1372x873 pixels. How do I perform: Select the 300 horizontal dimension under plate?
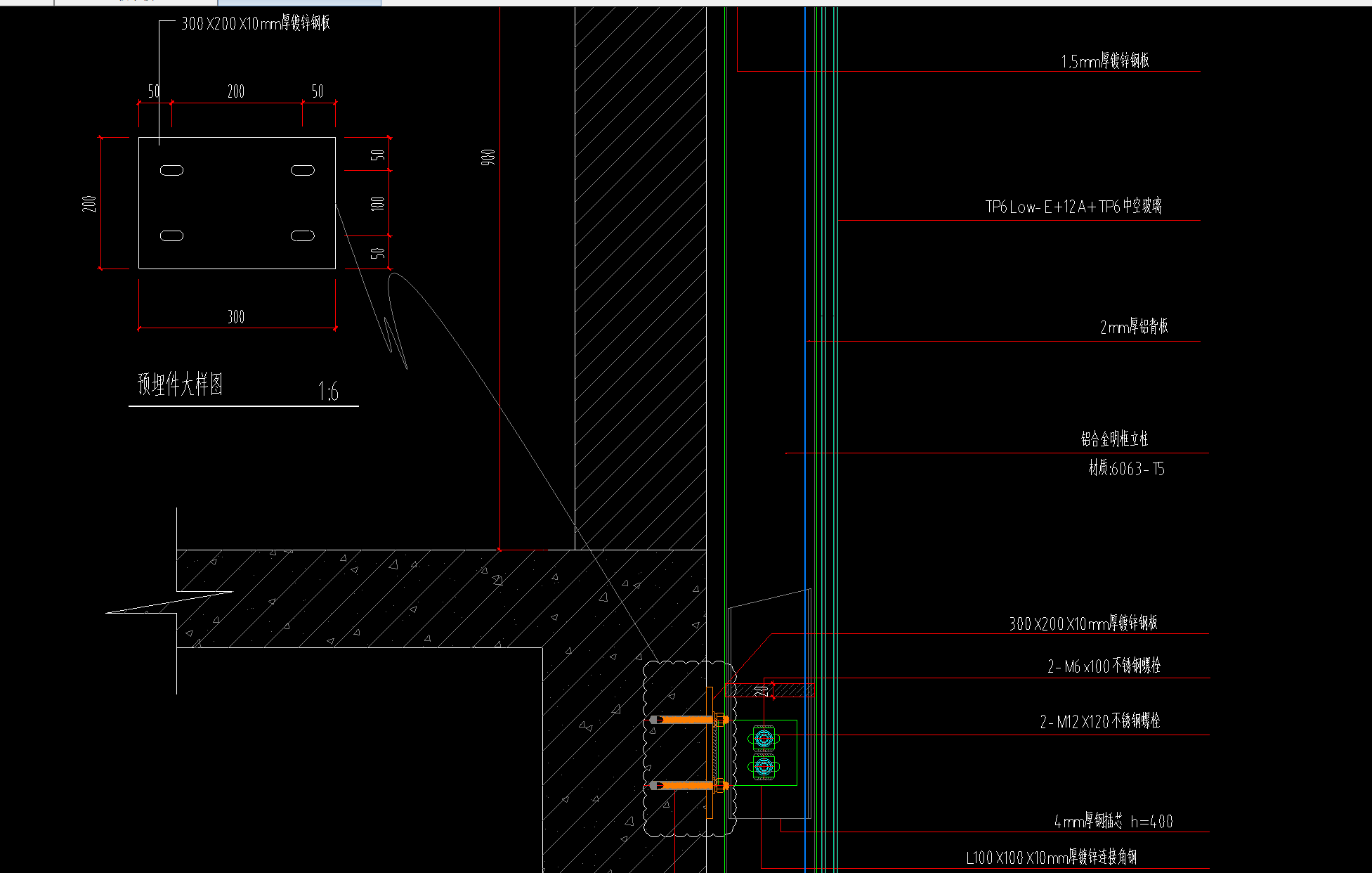(x=236, y=317)
